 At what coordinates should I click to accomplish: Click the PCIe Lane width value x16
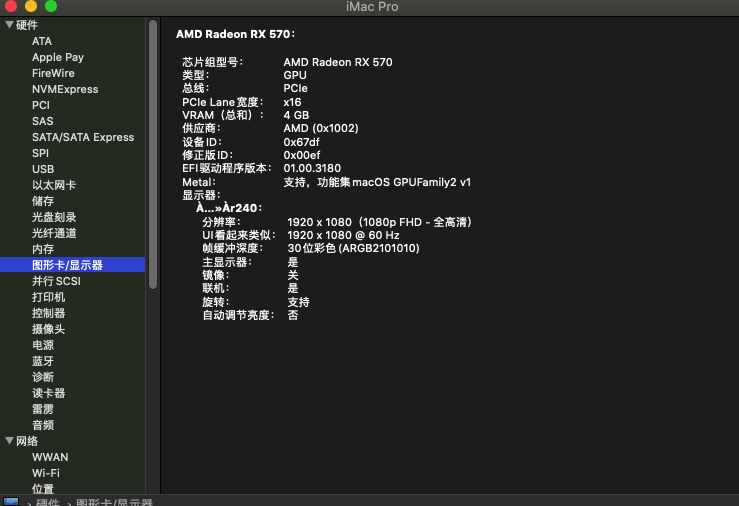coord(292,102)
